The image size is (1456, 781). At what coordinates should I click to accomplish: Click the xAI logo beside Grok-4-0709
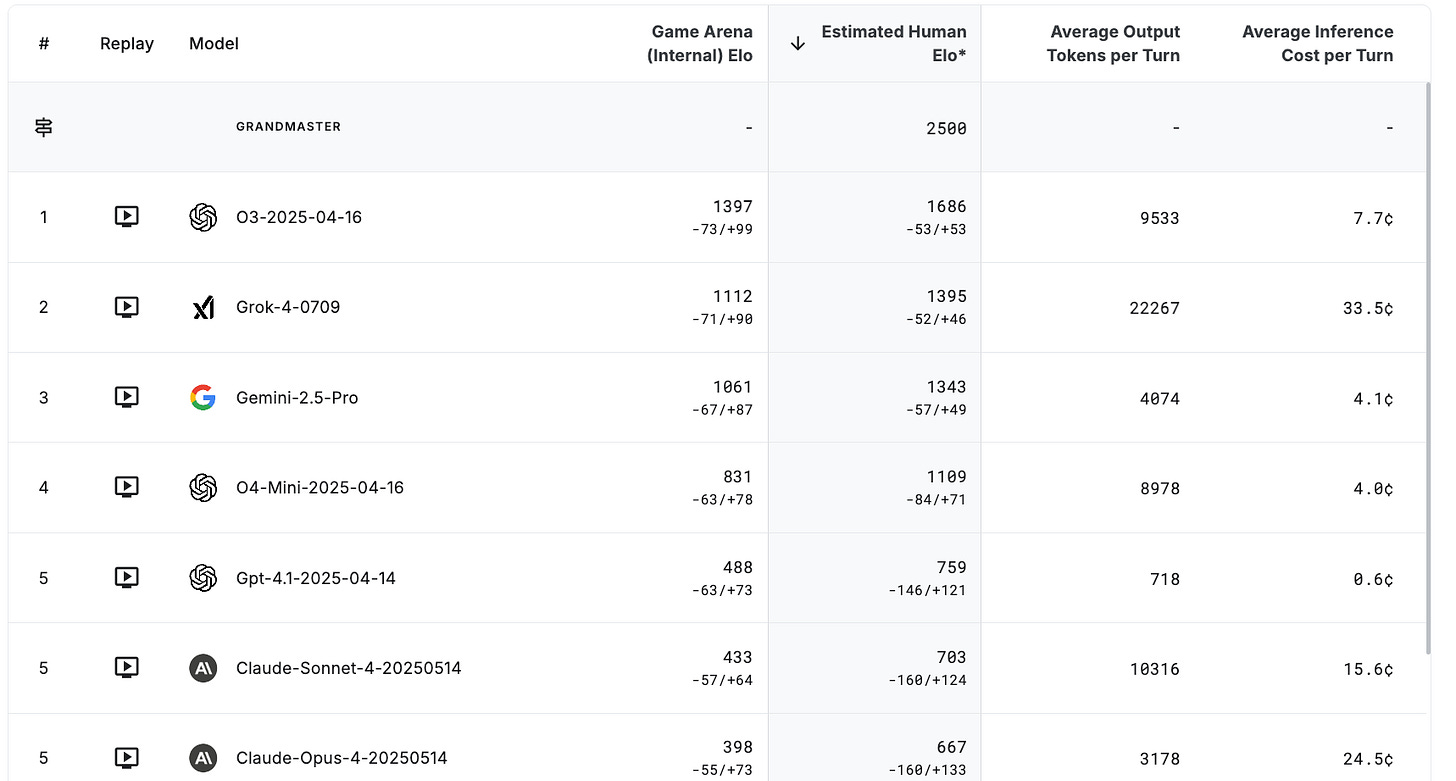pos(203,308)
